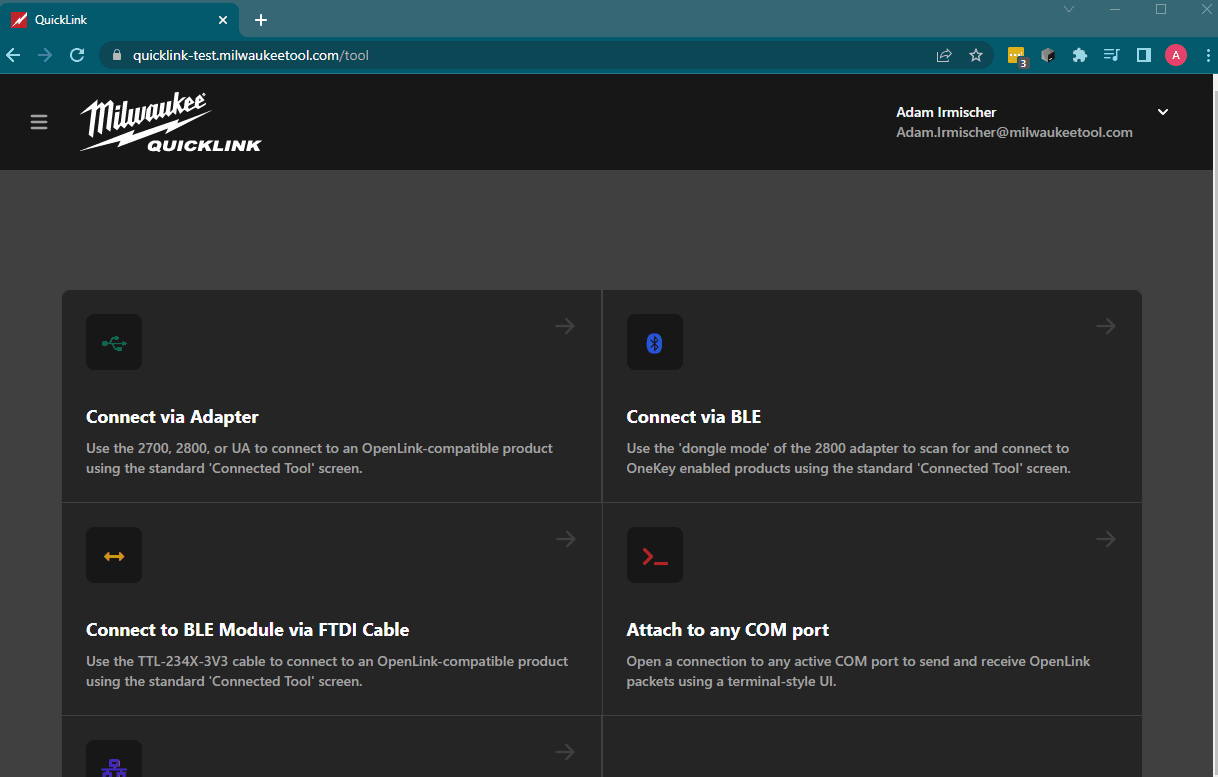This screenshot has height=777, width=1218.
Task: Open the media control playlist icon
Action: point(1112,55)
